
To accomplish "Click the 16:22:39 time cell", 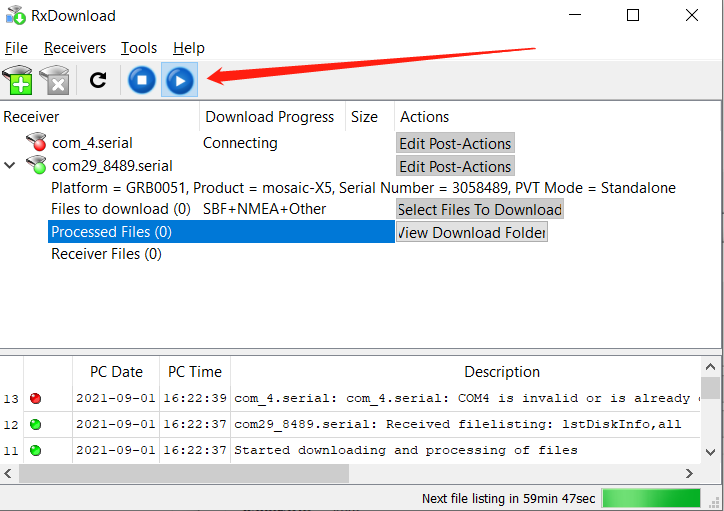I will [x=195, y=398].
